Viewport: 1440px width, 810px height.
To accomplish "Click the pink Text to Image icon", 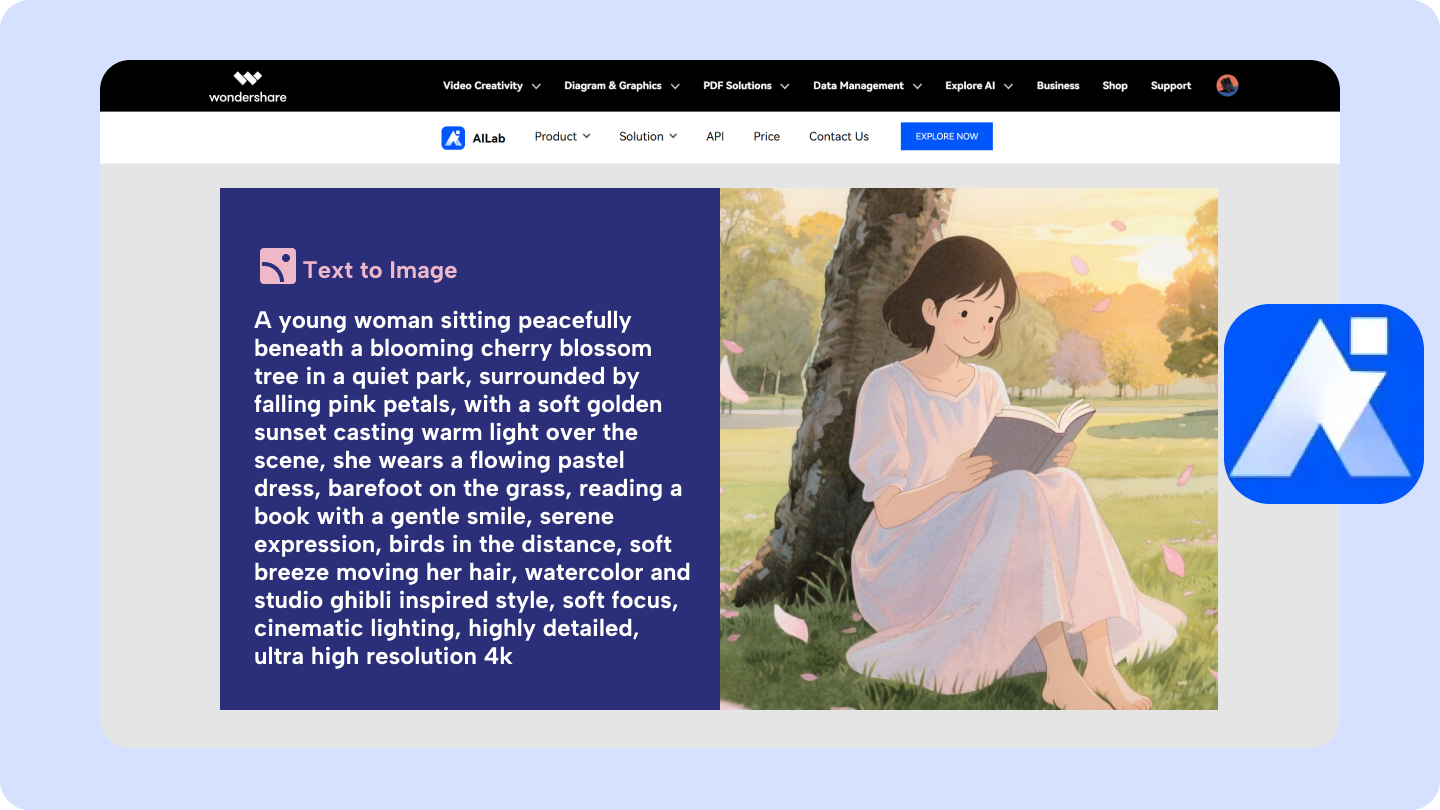I will point(277,267).
